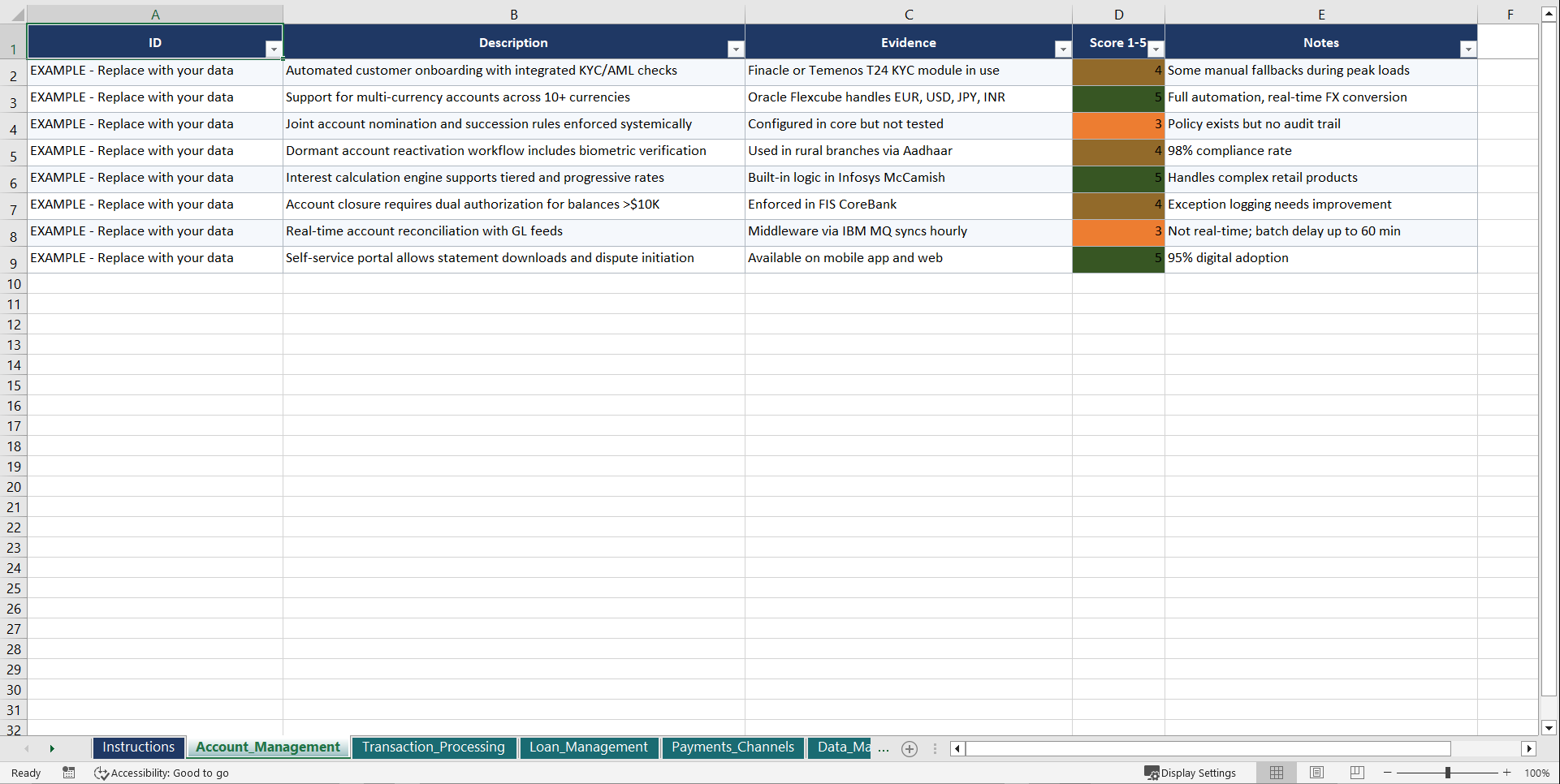This screenshot has height=784, width=1560.
Task: Select column D by clicking its header
Action: 1119,13
